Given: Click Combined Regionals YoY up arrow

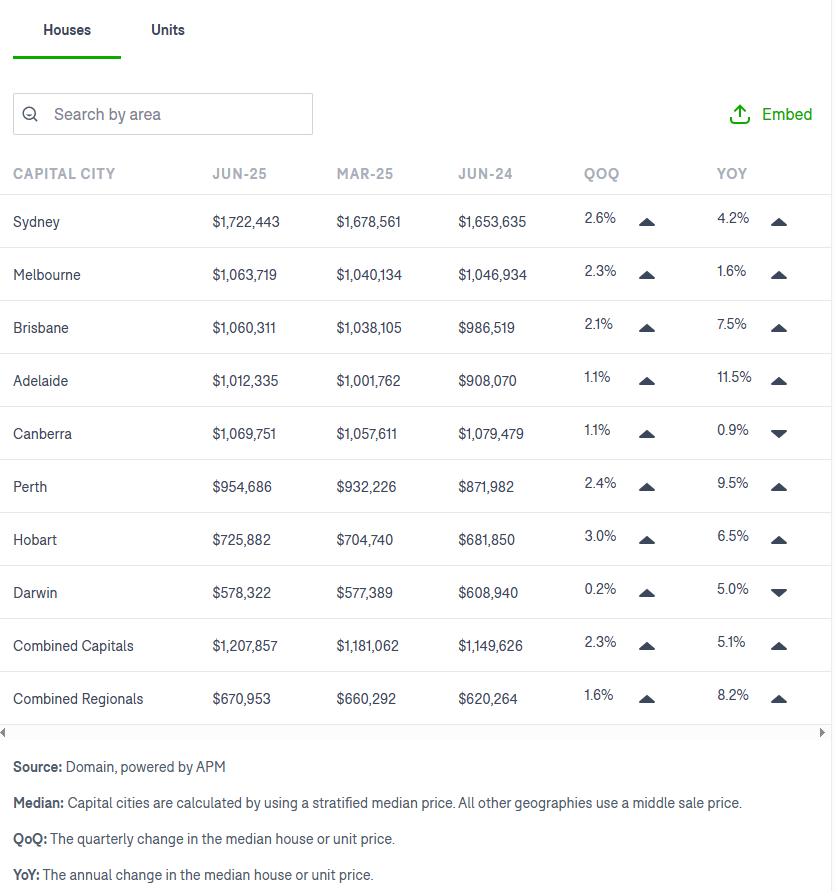Looking at the screenshot, I should 779,700.
